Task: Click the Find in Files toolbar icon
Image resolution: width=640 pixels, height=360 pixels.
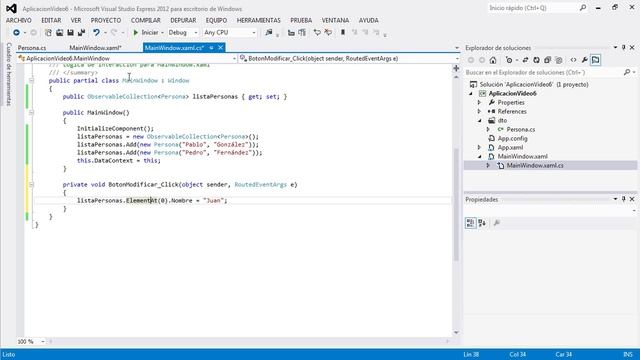Action: [269, 32]
